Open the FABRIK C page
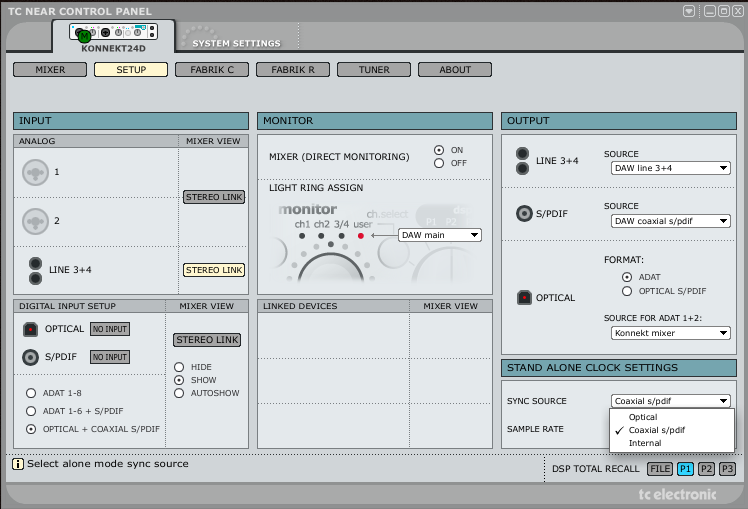The image size is (748, 509). pyautogui.click(x=212, y=70)
